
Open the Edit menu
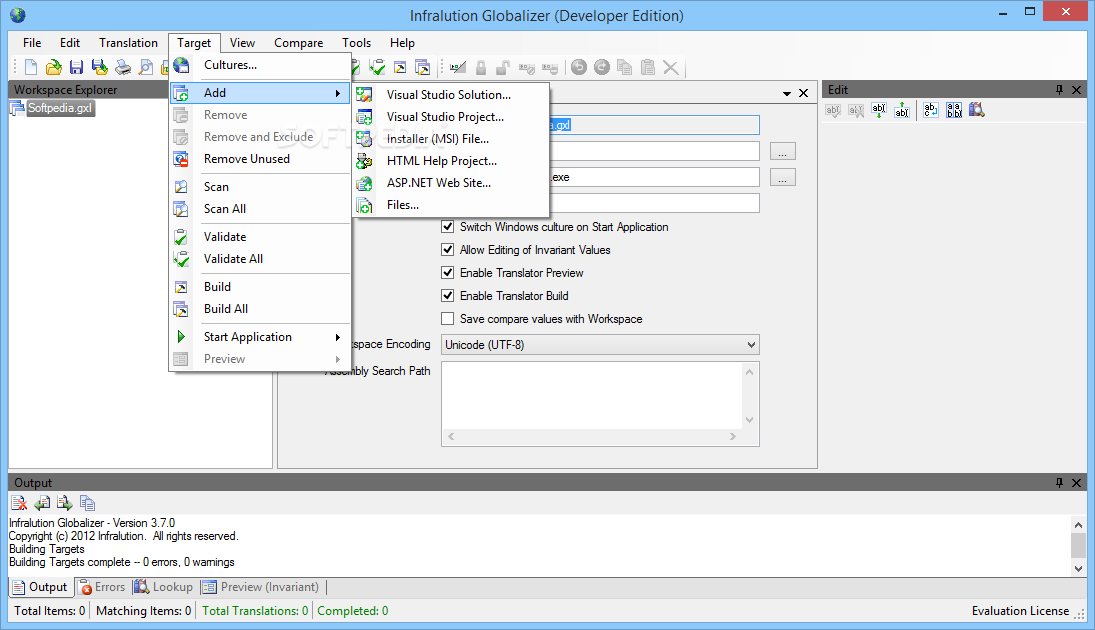tap(70, 43)
